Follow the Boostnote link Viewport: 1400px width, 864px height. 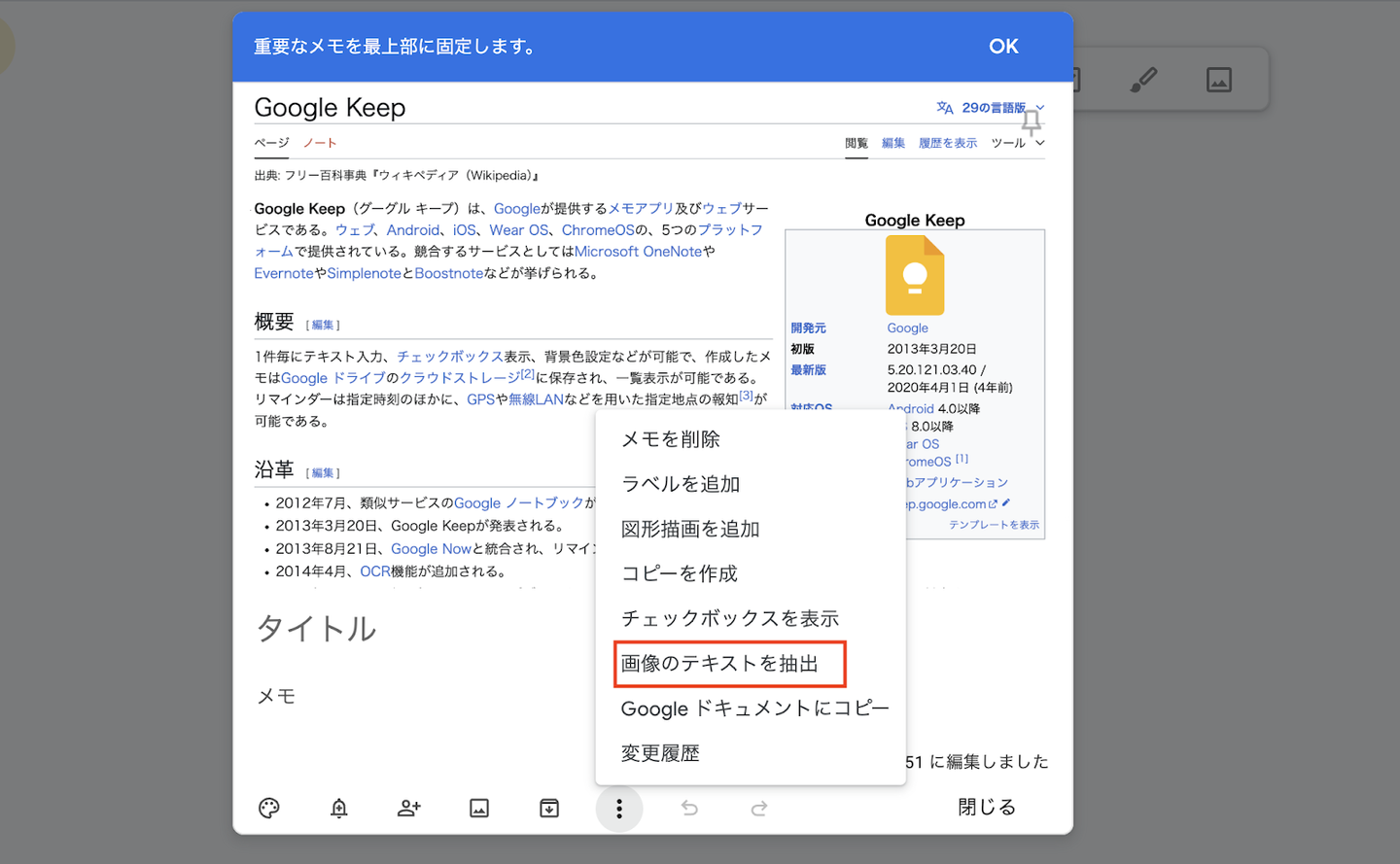coord(449,273)
